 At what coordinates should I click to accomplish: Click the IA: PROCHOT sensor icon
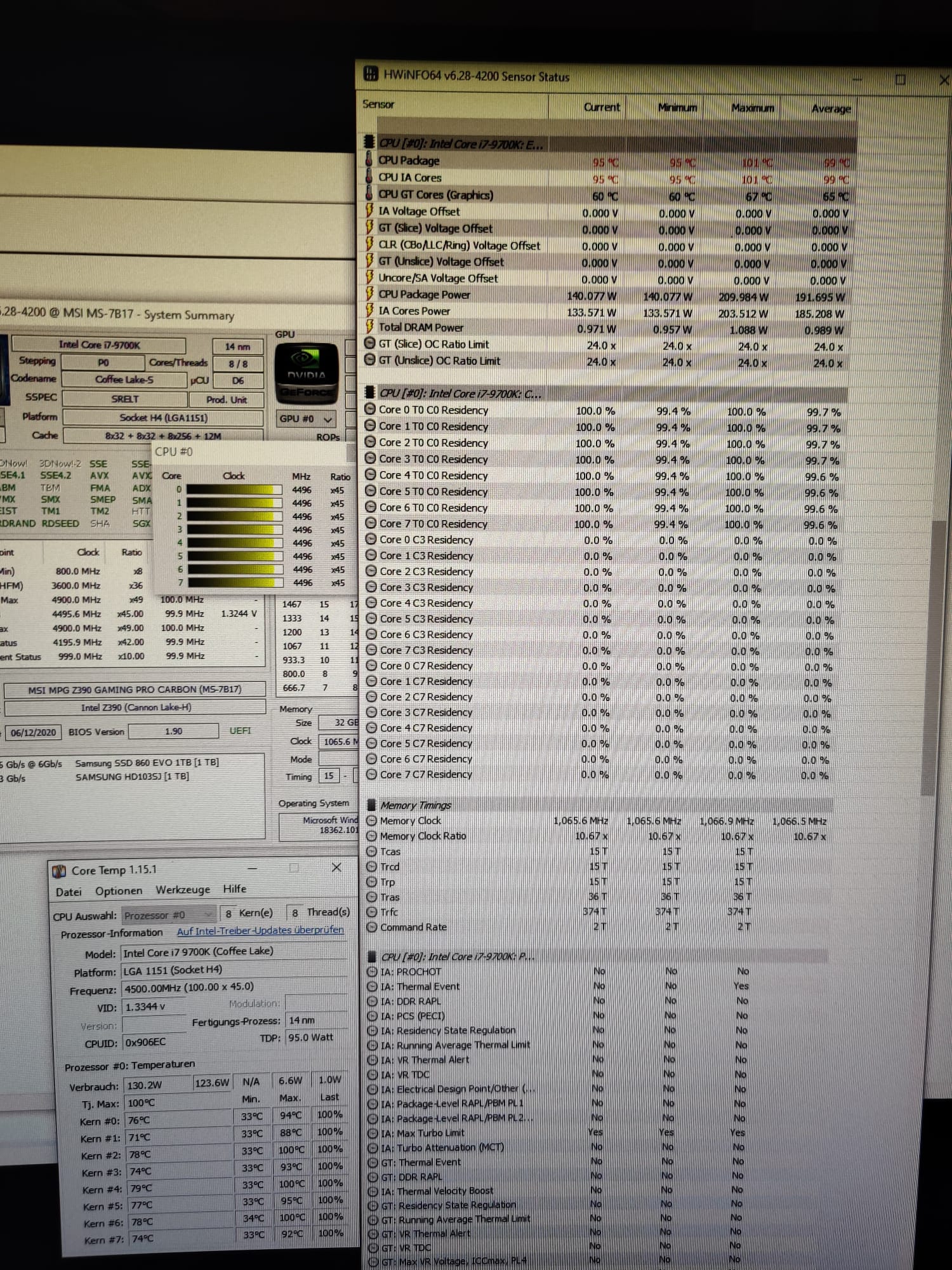pyautogui.click(x=373, y=972)
